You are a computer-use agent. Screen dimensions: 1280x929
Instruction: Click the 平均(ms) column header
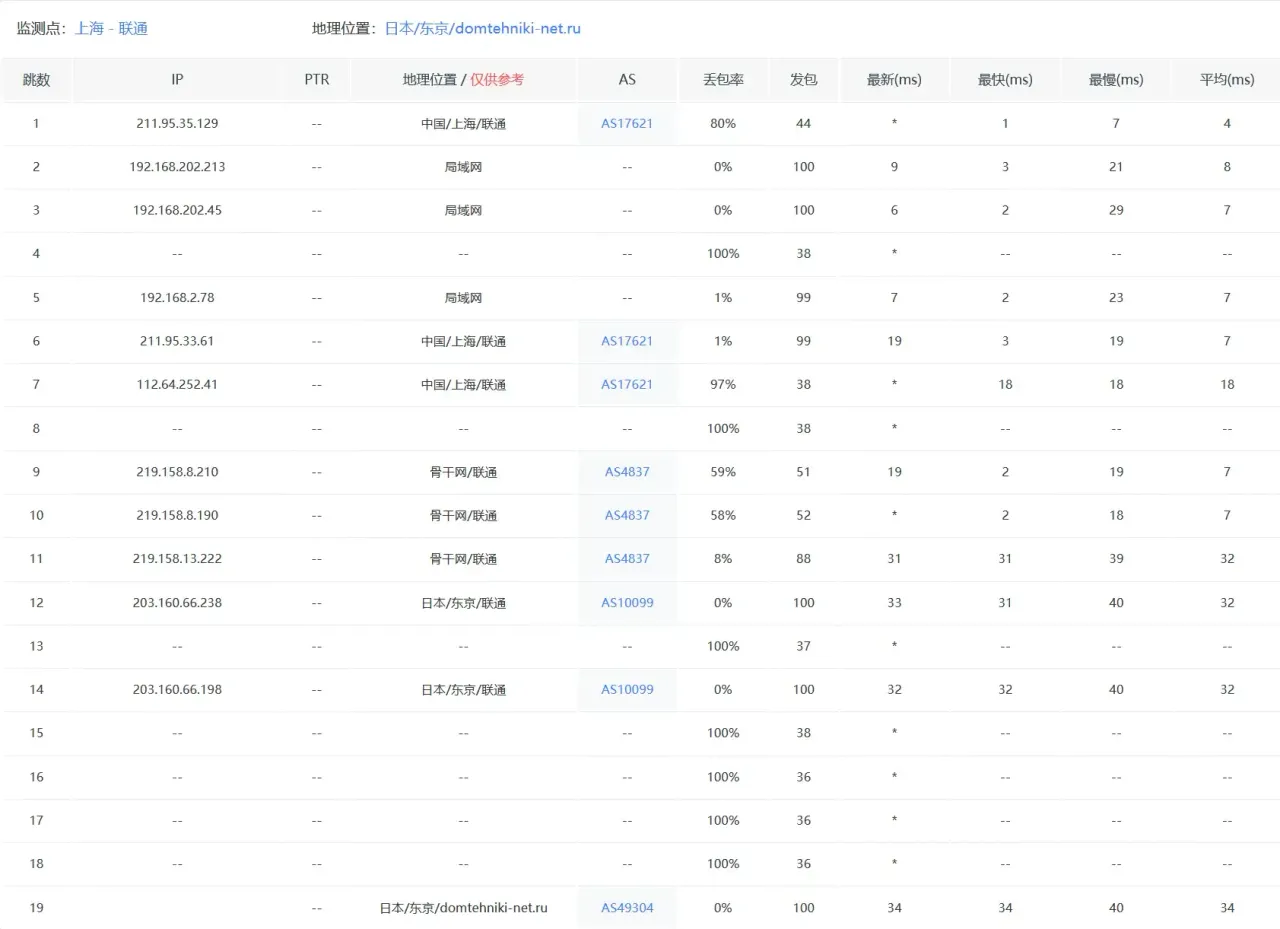[1227, 80]
